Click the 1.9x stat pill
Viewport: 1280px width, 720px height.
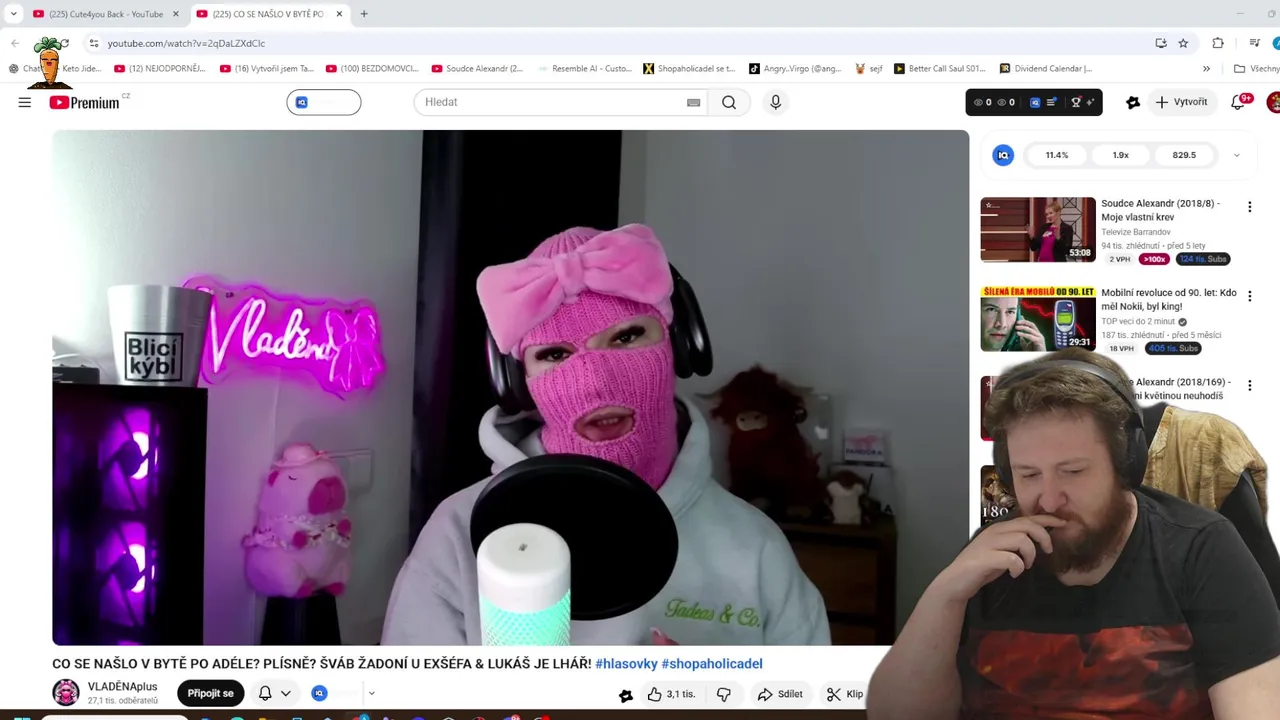pyautogui.click(x=1121, y=155)
